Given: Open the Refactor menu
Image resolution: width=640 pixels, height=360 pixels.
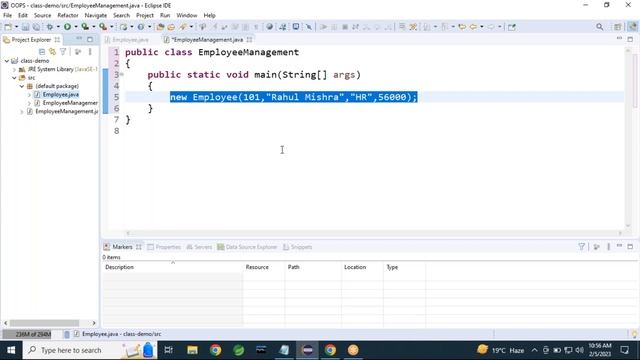Looking at the screenshot, I should click(x=68, y=16).
